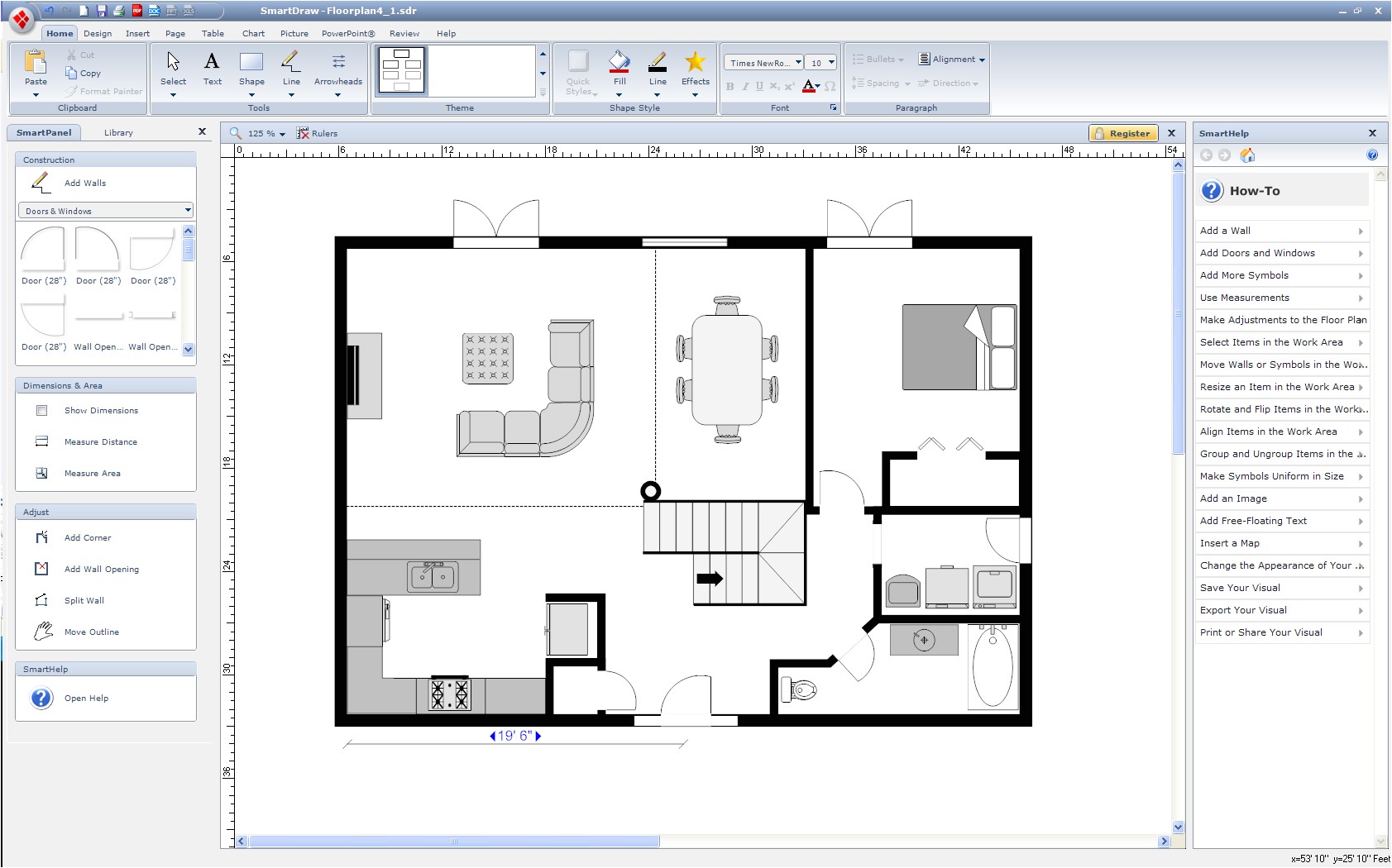Screen dimensions: 1392x868
Task: Switch to the Design ribbon tab
Action: [98, 33]
